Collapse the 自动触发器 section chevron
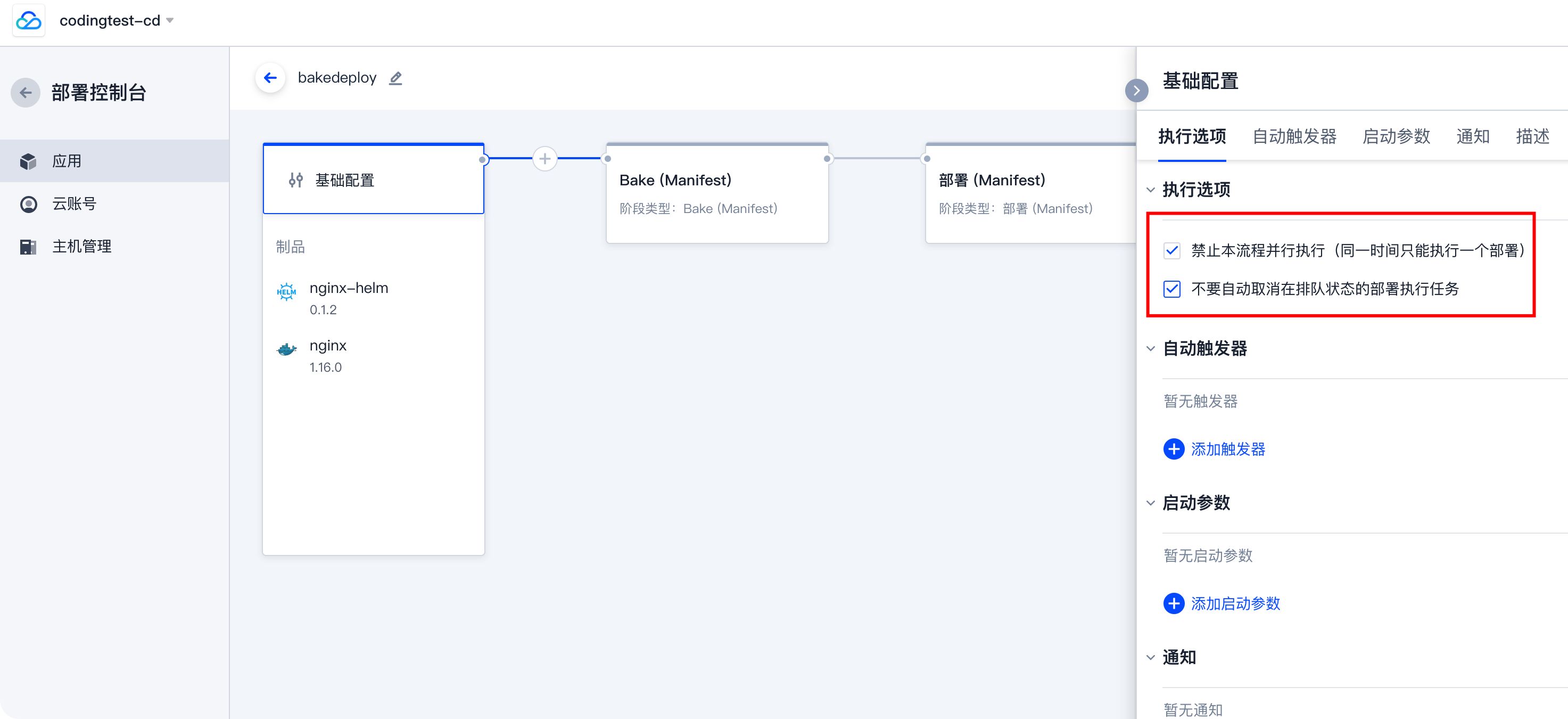This screenshot has height=719, width=1568. click(x=1150, y=348)
